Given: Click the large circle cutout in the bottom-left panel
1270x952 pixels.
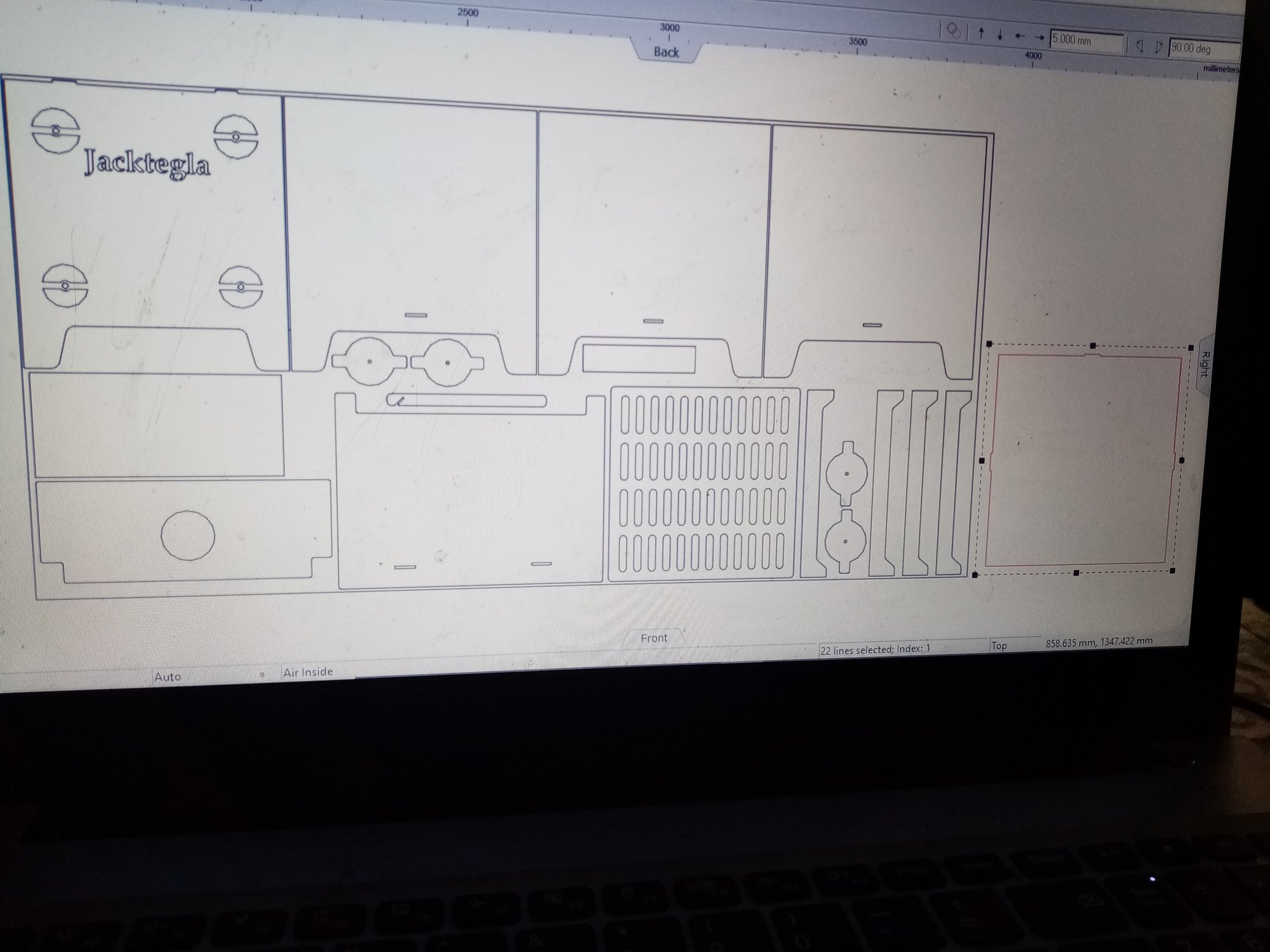Looking at the screenshot, I should 188,536.
